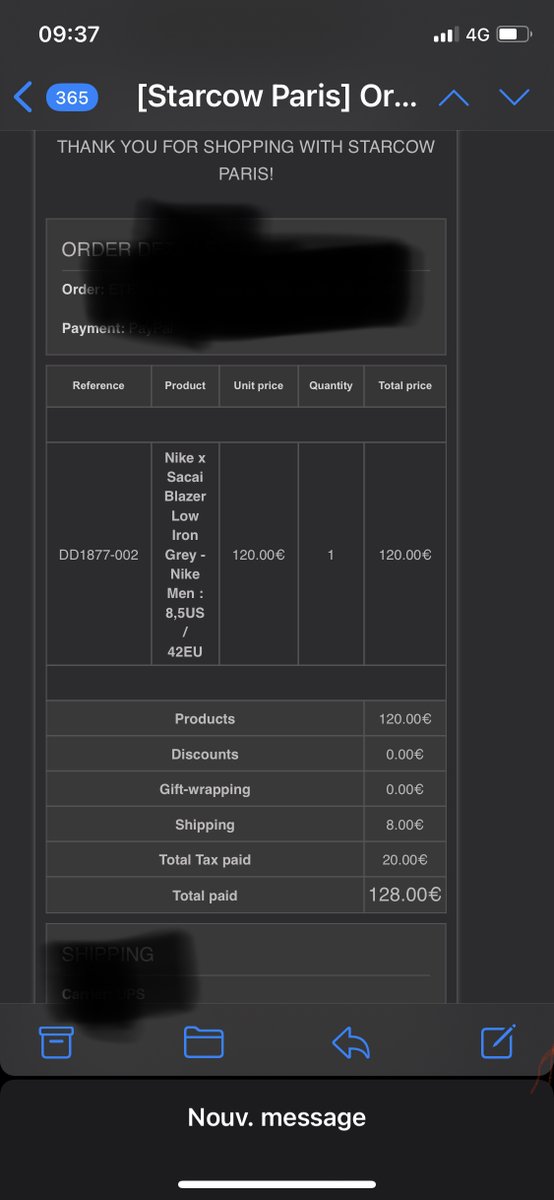
Task: Archive this email with the box icon
Action: click(56, 1042)
